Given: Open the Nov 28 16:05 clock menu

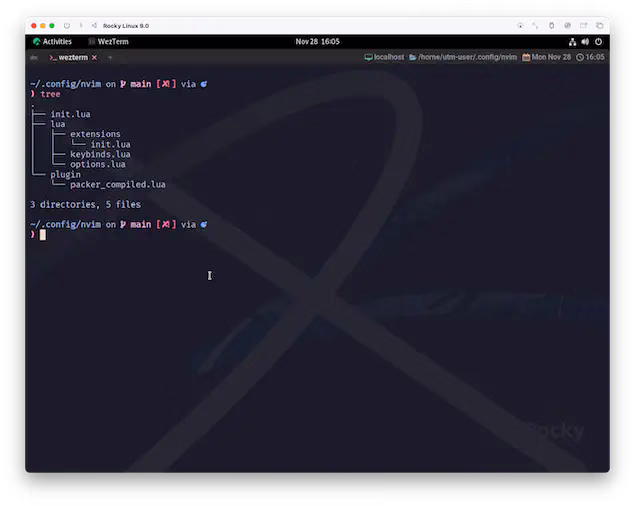Looking at the screenshot, I should (x=318, y=41).
